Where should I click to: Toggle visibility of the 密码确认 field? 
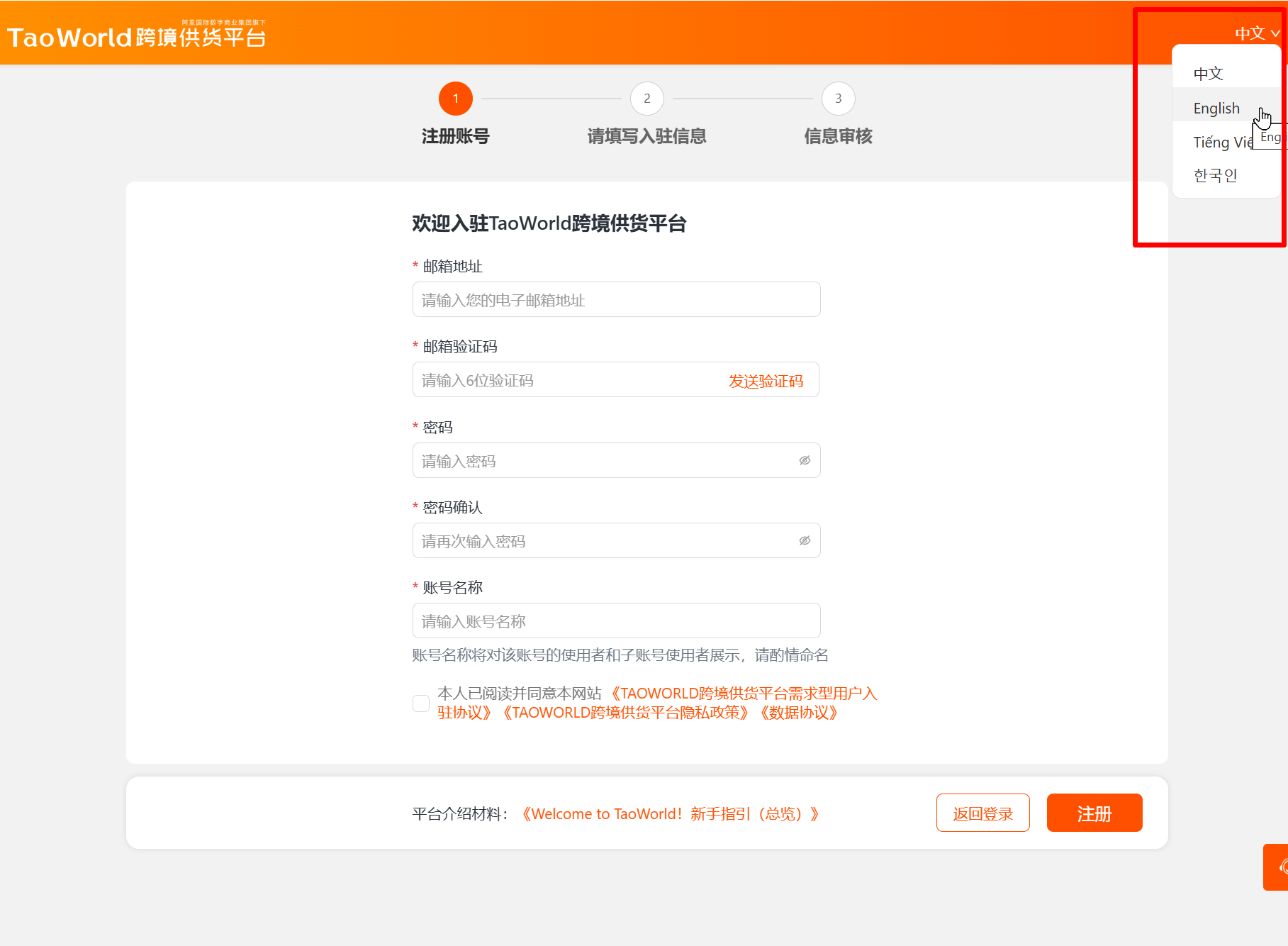[805, 541]
